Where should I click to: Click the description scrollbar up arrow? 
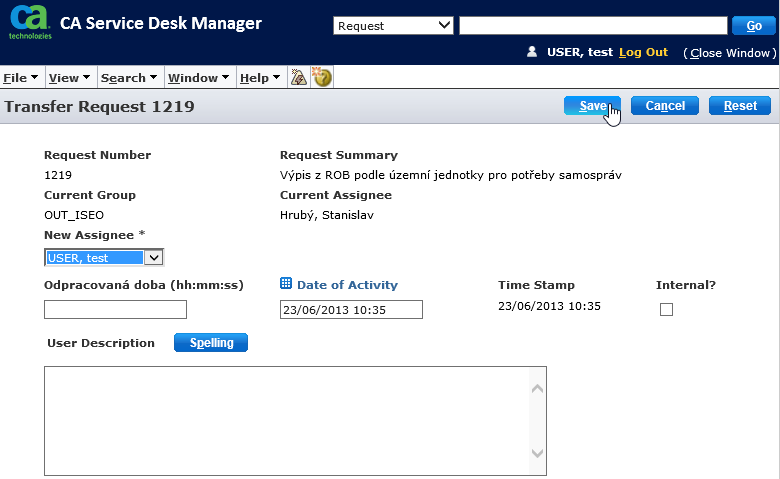(x=537, y=388)
